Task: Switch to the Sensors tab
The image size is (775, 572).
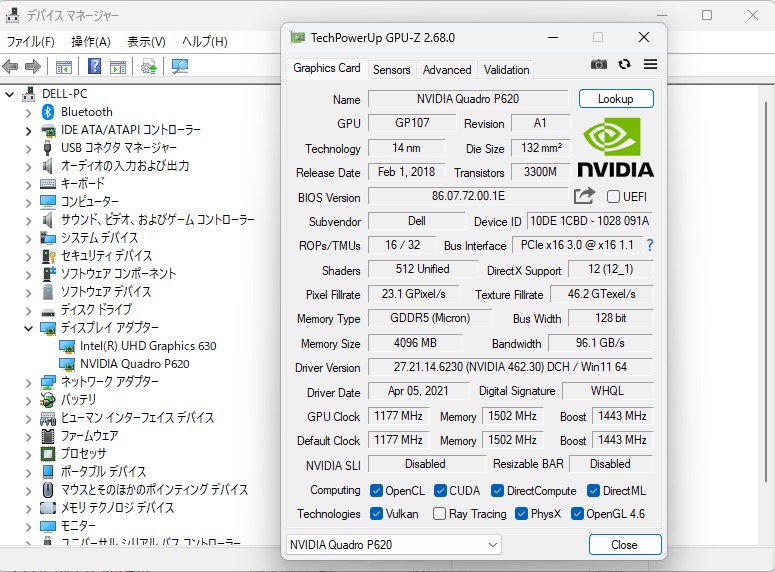Action: (x=391, y=70)
